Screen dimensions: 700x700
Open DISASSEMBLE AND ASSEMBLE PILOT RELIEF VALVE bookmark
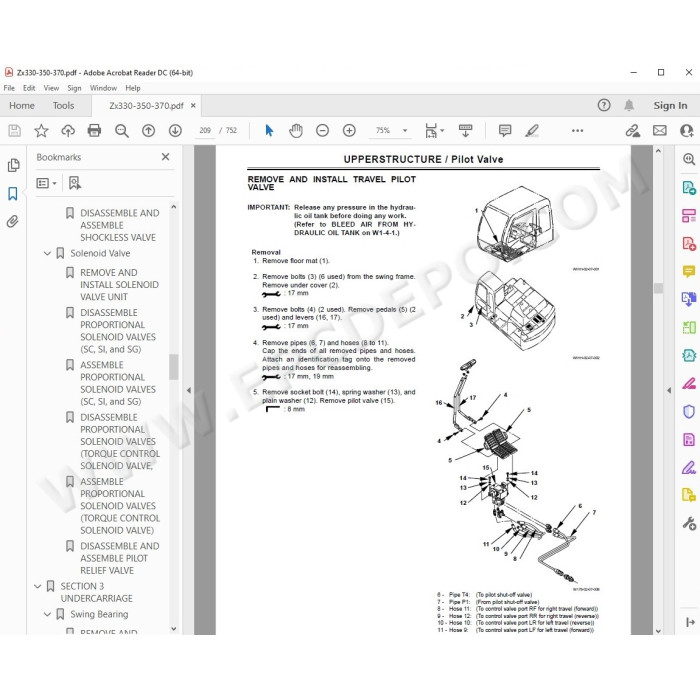[x=120, y=558]
